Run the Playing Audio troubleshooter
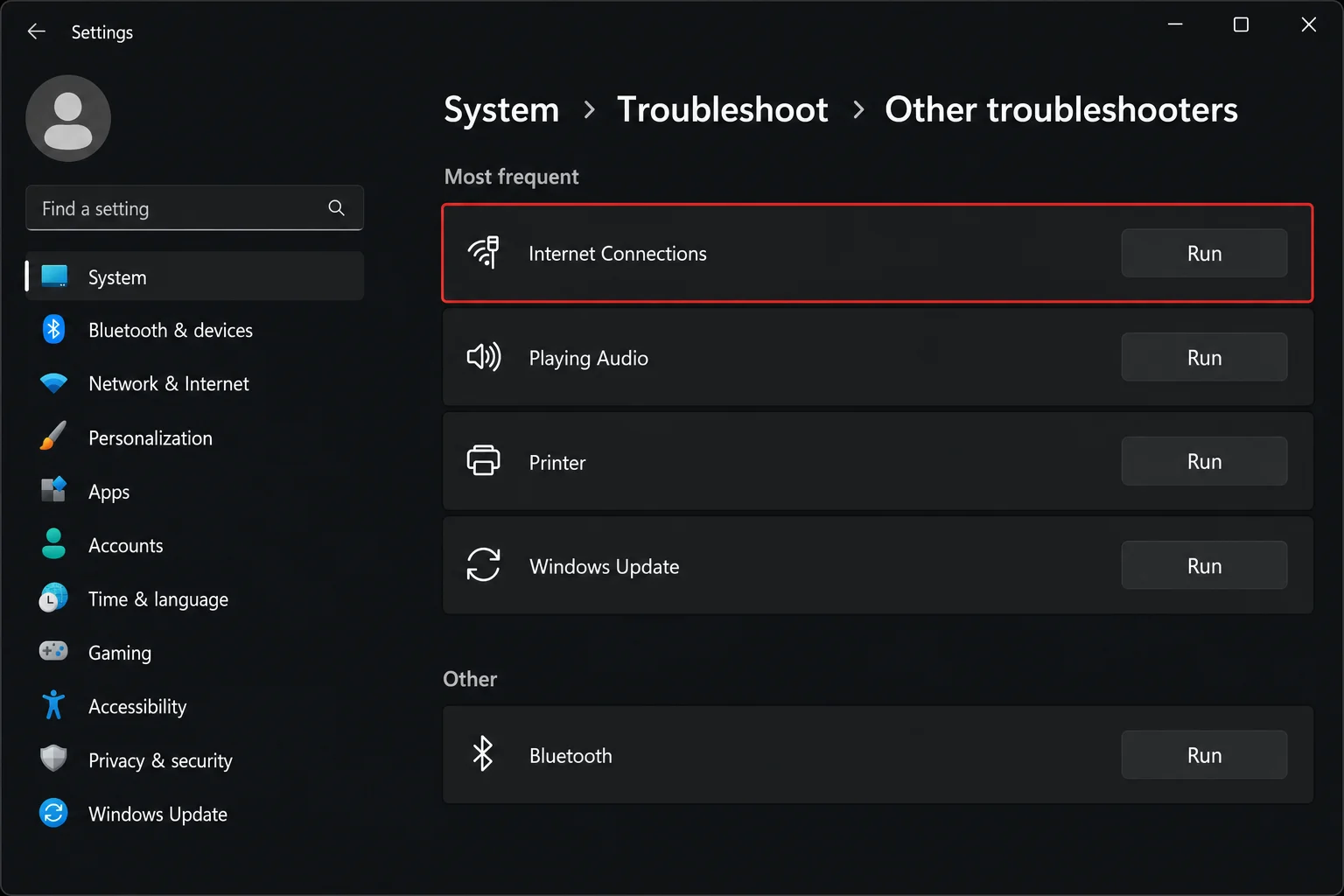1344x896 pixels. click(x=1204, y=357)
